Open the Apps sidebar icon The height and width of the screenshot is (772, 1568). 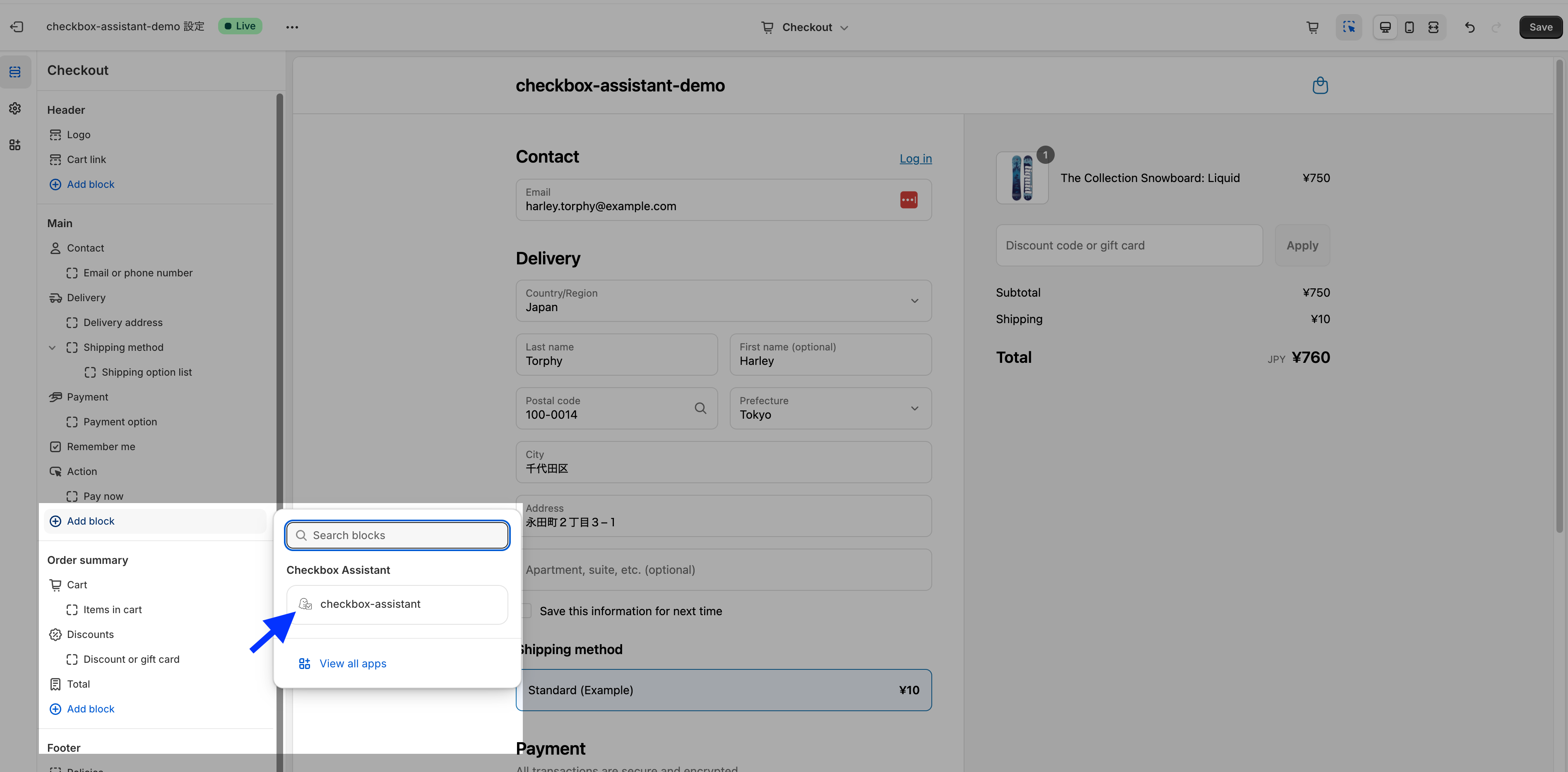tap(15, 145)
